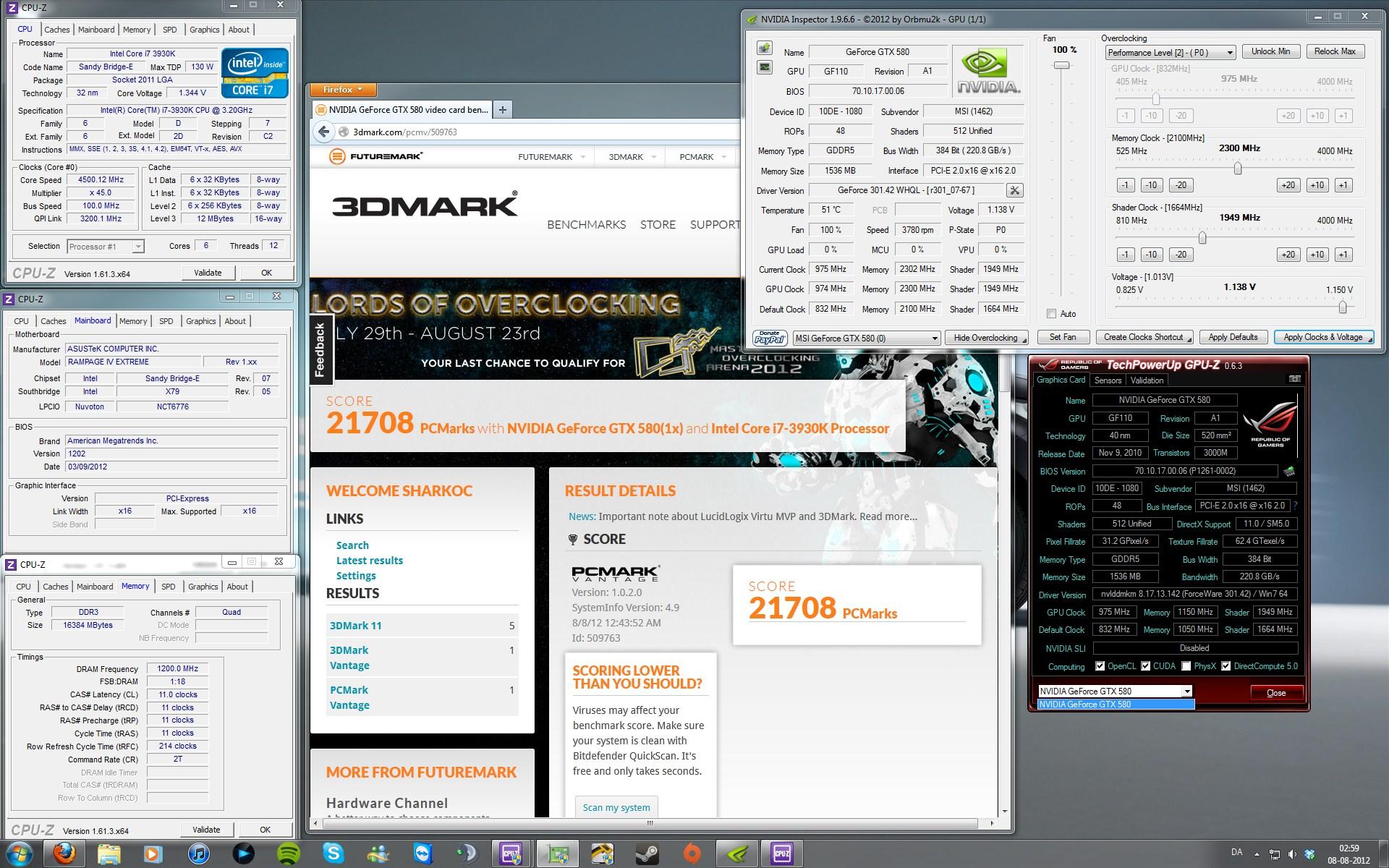The width and height of the screenshot is (1389, 868).
Task: Open TeamViewer from the taskbar
Action: point(422,854)
